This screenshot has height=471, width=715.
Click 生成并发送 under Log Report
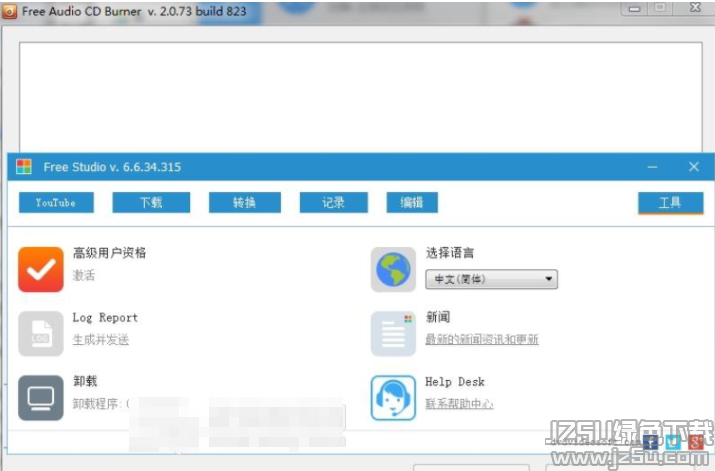coord(101,340)
